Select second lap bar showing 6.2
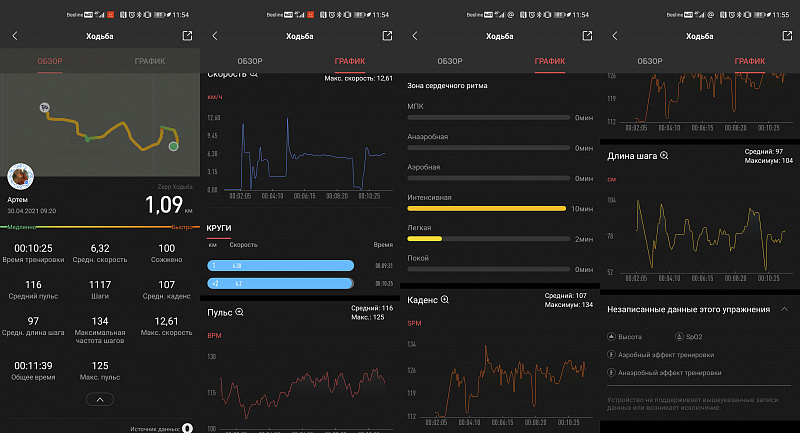800x433 pixels. [280, 283]
